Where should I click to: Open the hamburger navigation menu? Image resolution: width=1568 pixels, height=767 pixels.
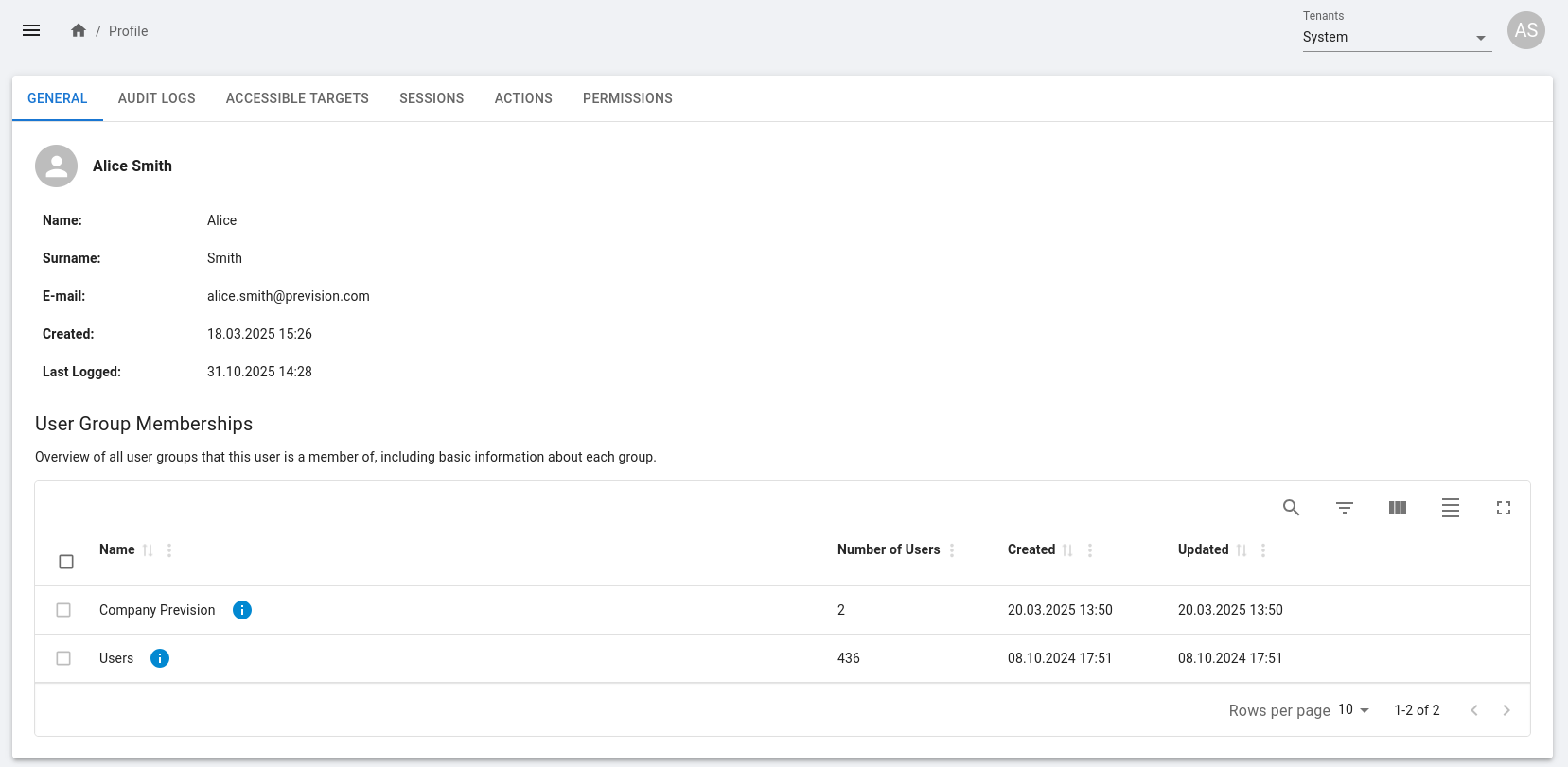tap(31, 30)
